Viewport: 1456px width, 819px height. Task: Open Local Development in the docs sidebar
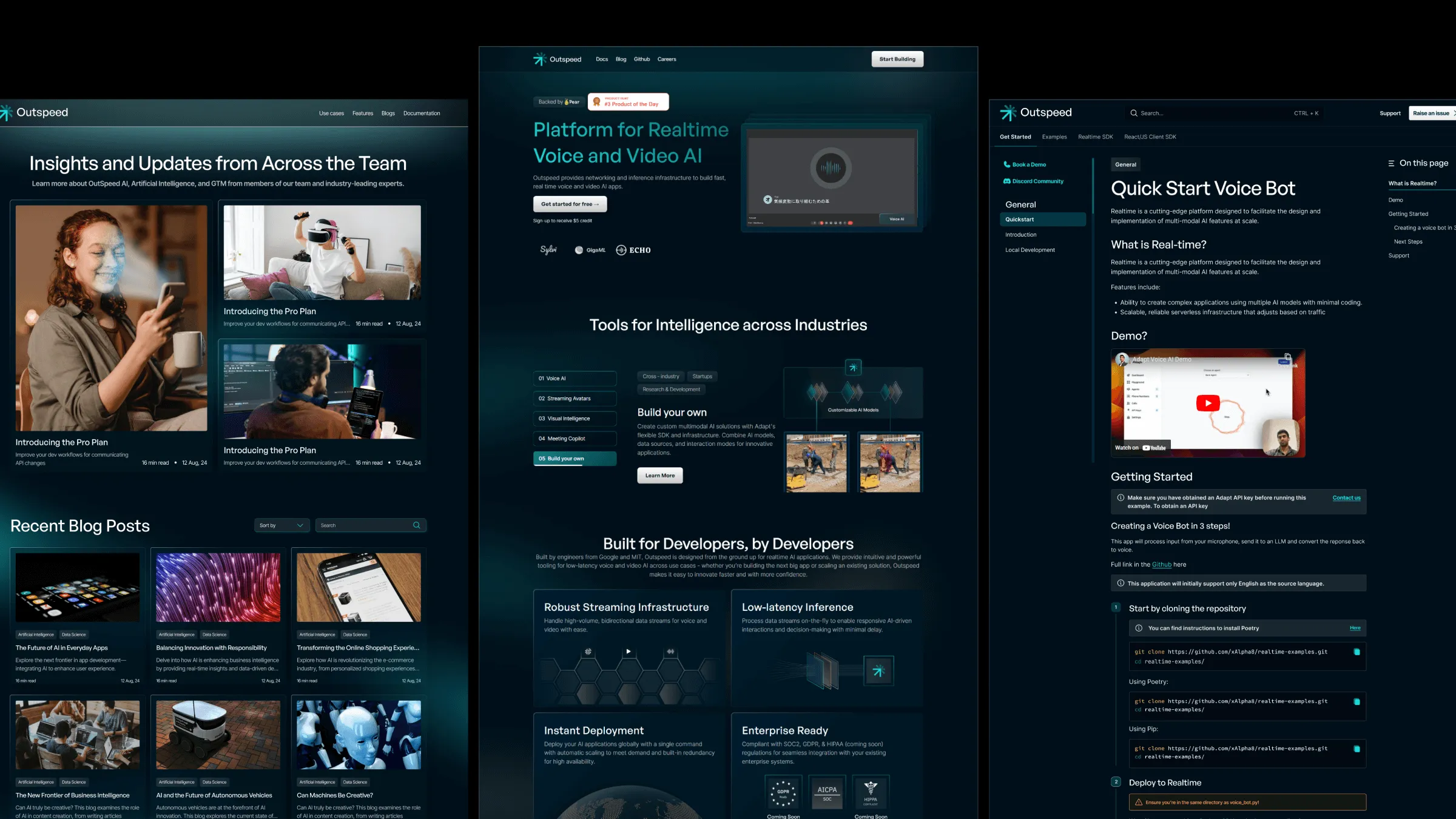tap(1030, 250)
